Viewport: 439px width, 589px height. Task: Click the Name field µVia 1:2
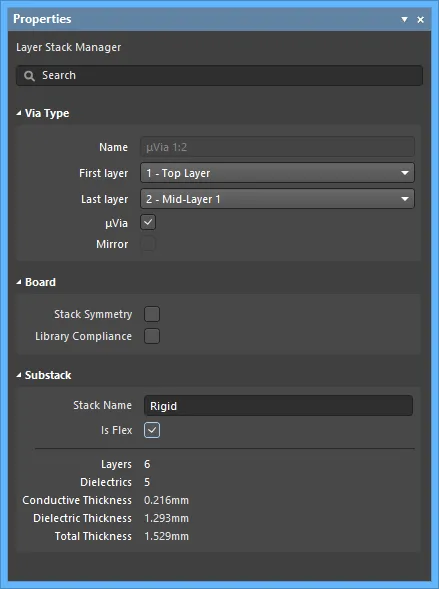point(278,147)
